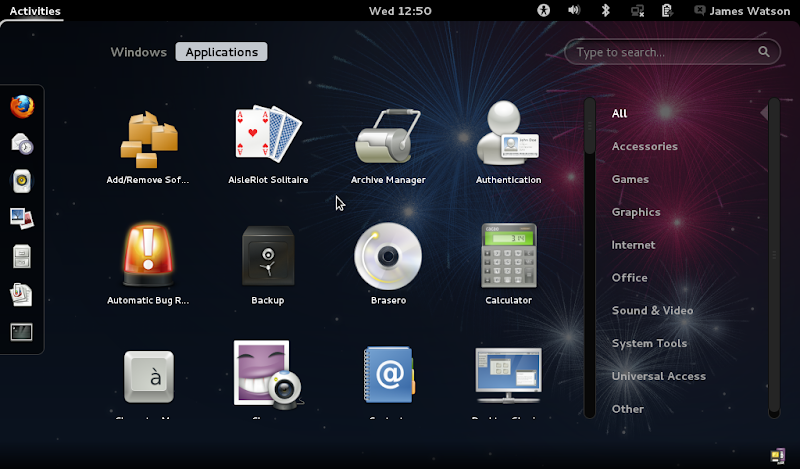Click the magnifier search icon

tap(763, 52)
